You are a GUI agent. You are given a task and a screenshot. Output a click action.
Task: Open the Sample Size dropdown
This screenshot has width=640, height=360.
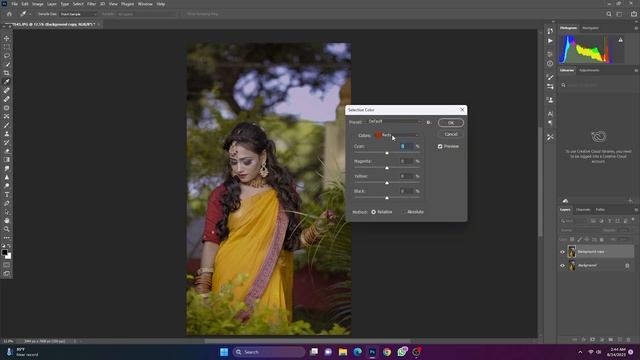[78, 14]
